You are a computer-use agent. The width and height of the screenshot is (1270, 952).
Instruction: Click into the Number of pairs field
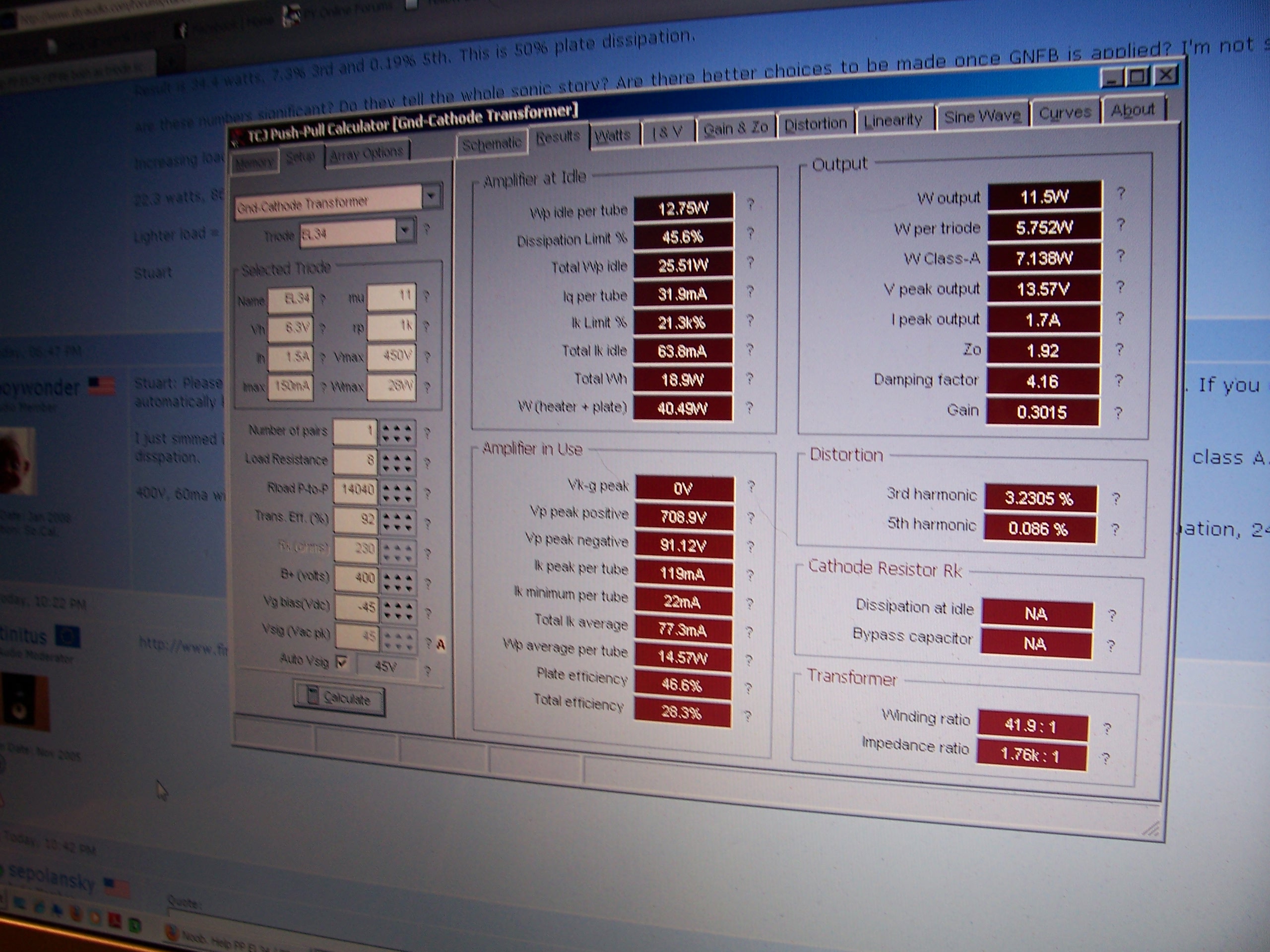click(x=355, y=431)
